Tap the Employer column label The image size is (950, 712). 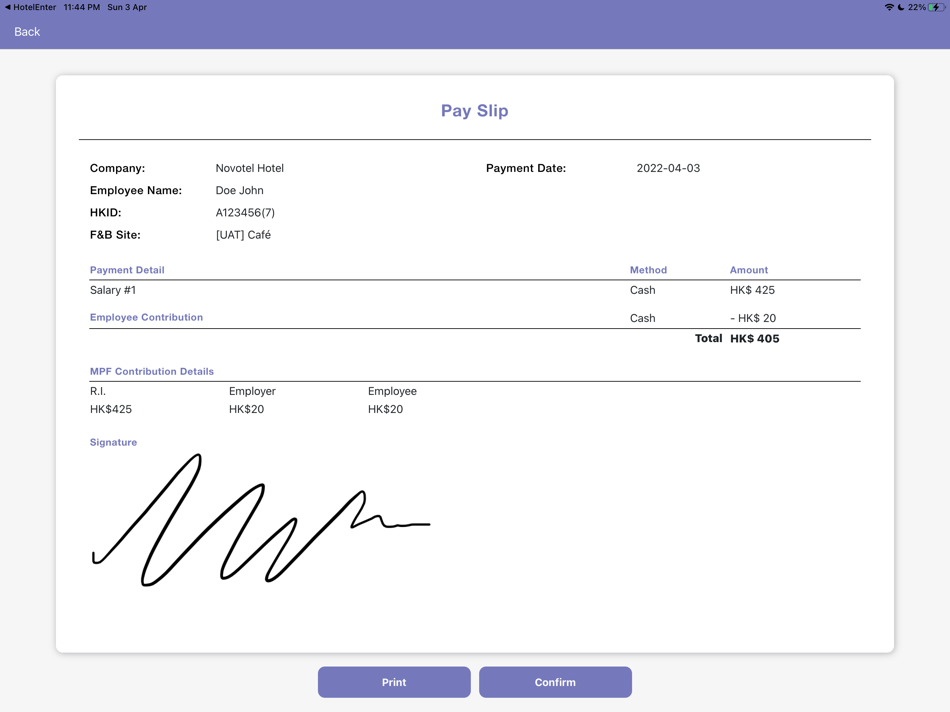252,391
